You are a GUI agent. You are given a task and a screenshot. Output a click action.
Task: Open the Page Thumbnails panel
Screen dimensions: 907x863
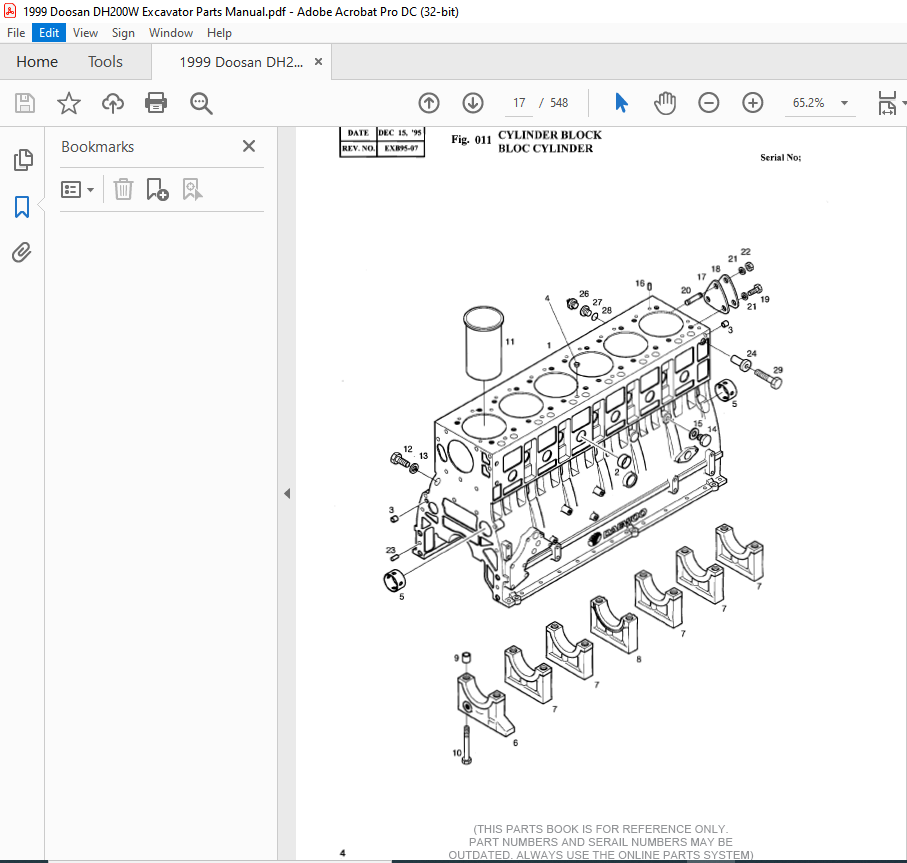tap(23, 160)
